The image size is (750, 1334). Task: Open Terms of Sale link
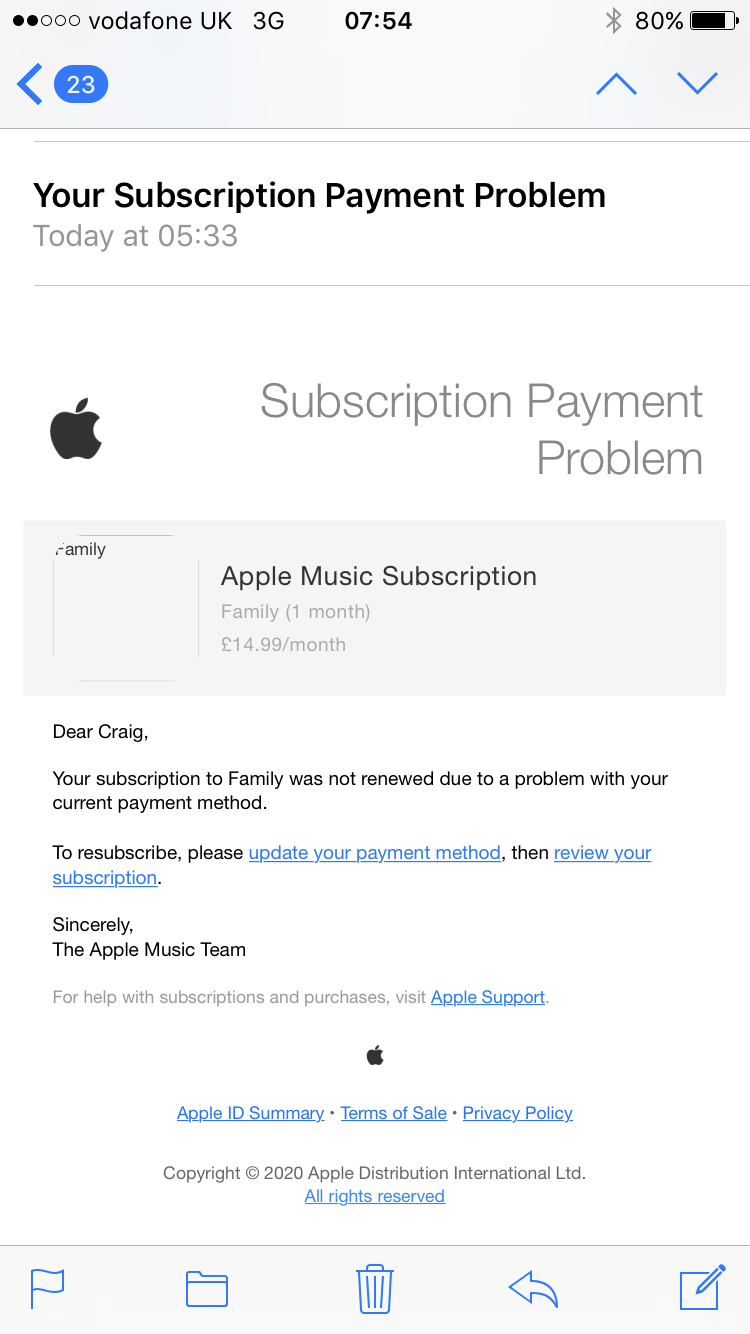point(393,1113)
